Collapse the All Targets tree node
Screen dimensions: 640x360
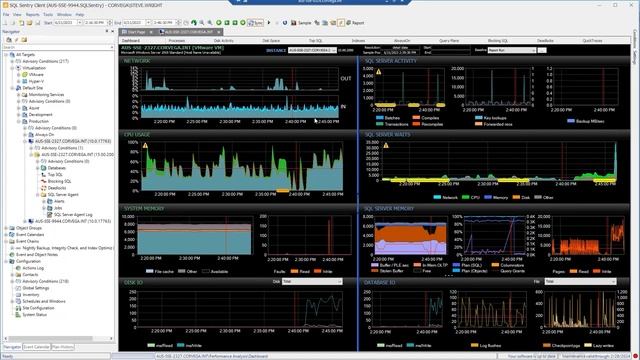point(6,55)
